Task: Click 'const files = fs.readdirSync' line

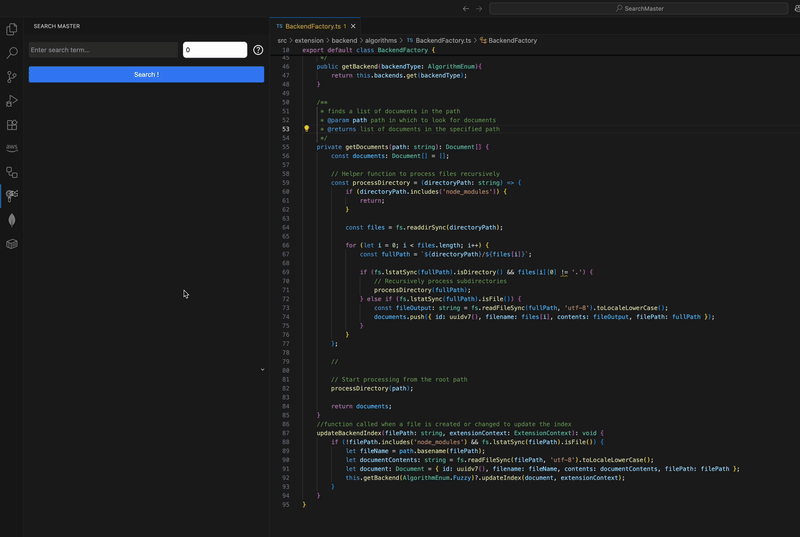Action: pyautogui.click(x=424, y=227)
